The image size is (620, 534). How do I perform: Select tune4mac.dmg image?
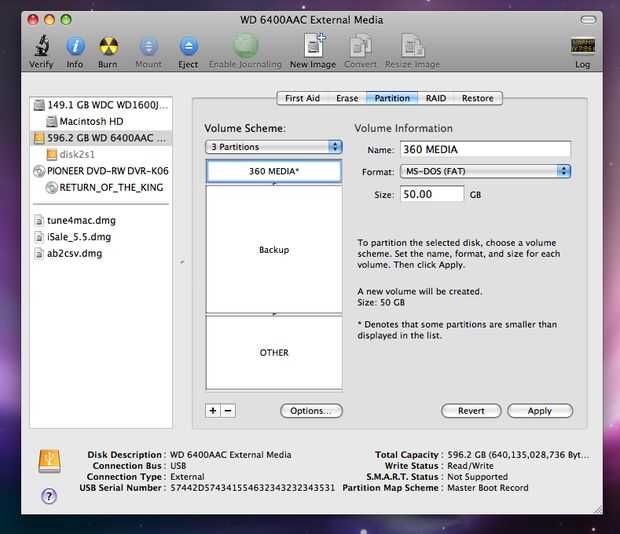coord(101,221)
